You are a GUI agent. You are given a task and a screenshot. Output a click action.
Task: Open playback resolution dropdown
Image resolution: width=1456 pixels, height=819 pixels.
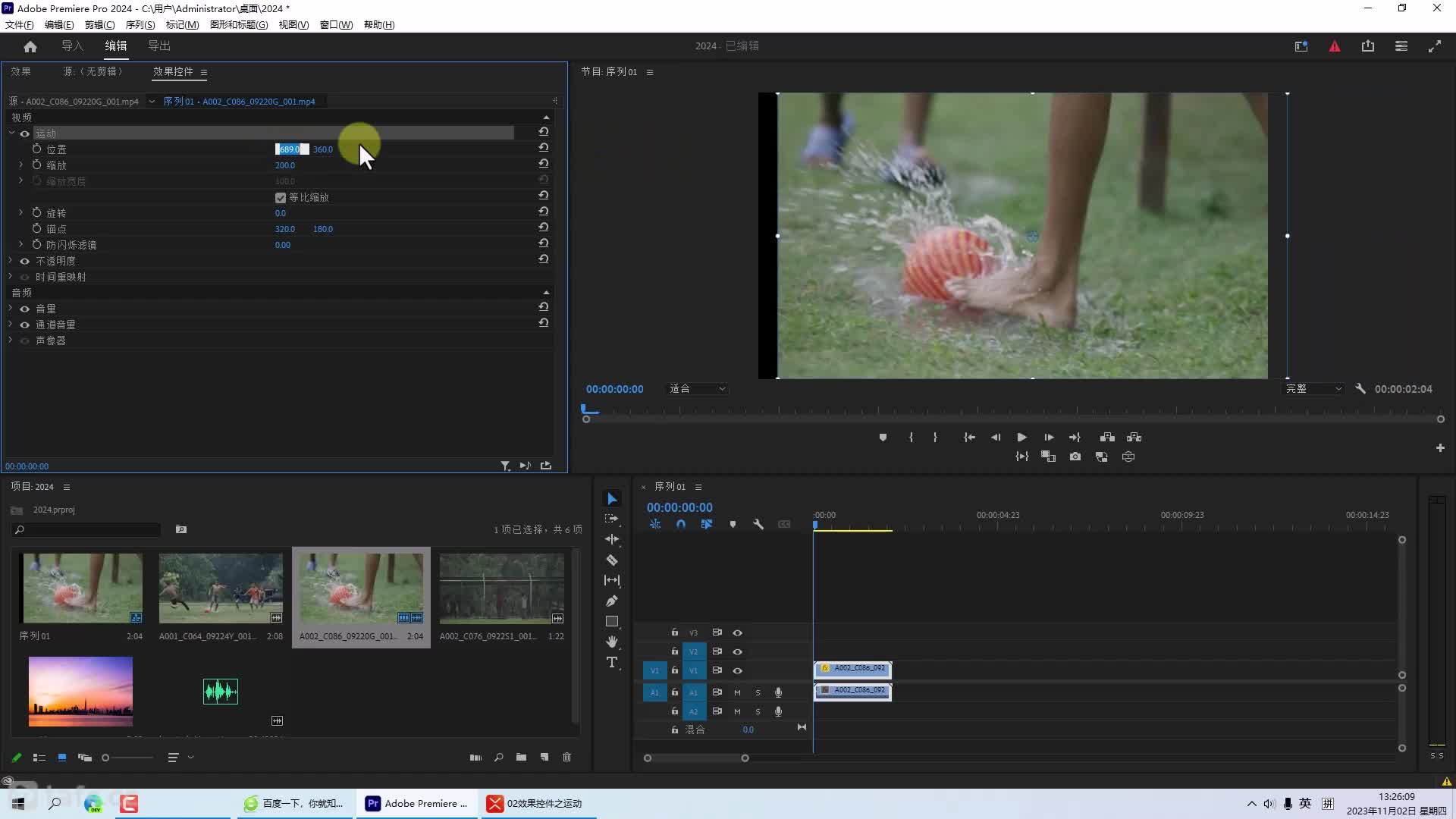pos(1313,389)
